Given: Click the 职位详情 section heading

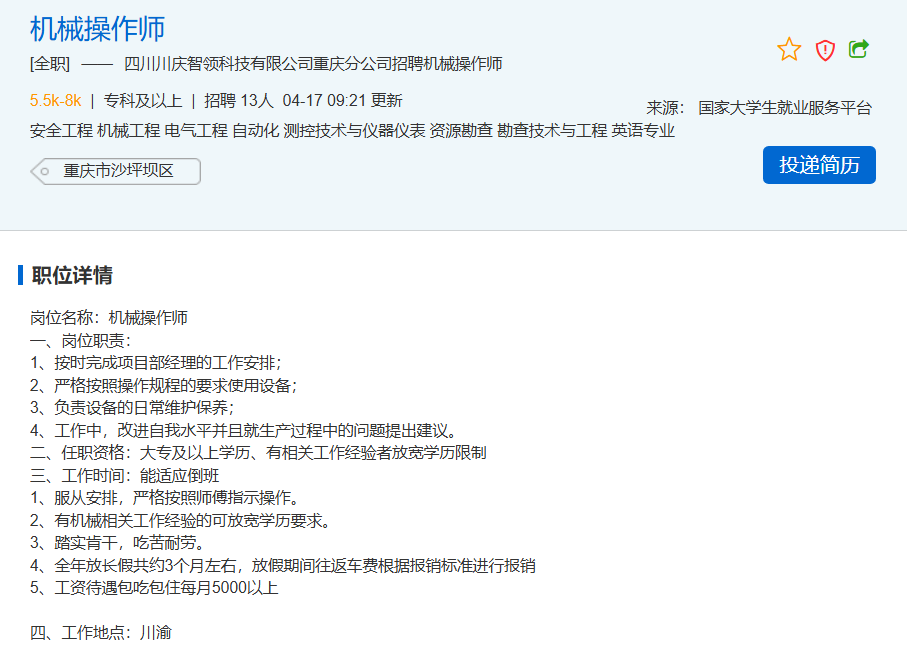Looking at the screenshot, I should coord(72,276).
